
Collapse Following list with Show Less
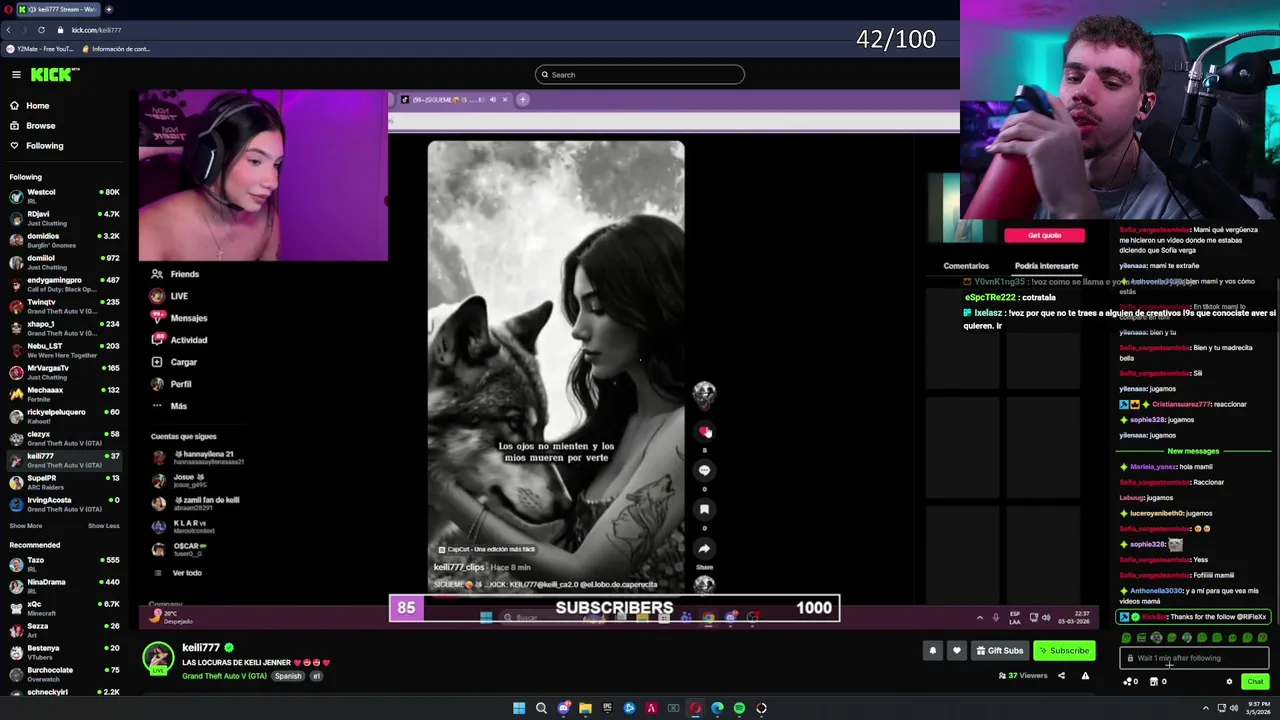(103, 526)
